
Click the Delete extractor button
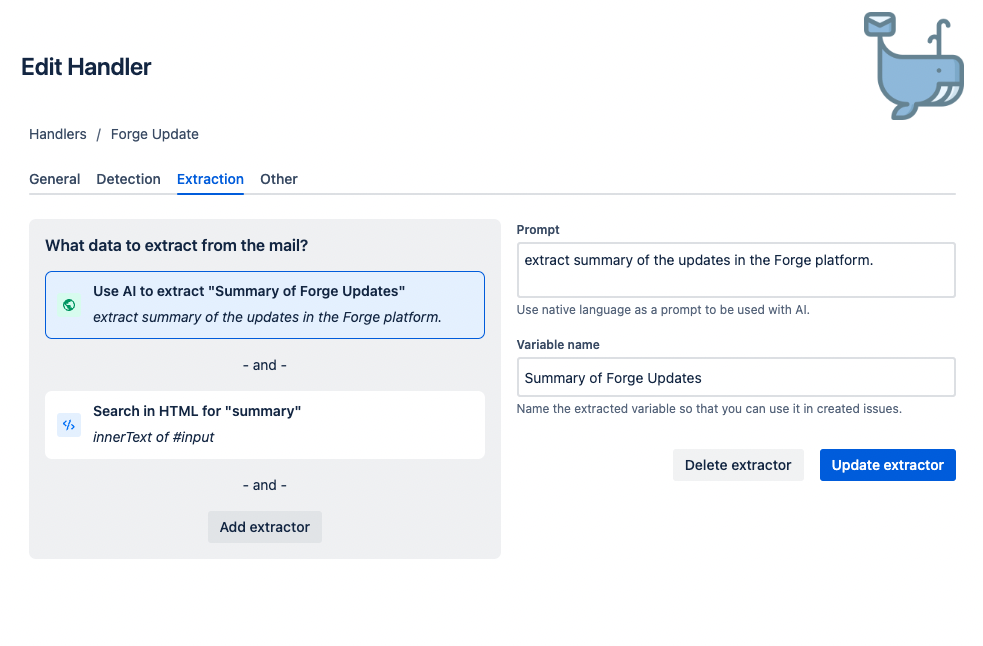(x=738, y=465)
